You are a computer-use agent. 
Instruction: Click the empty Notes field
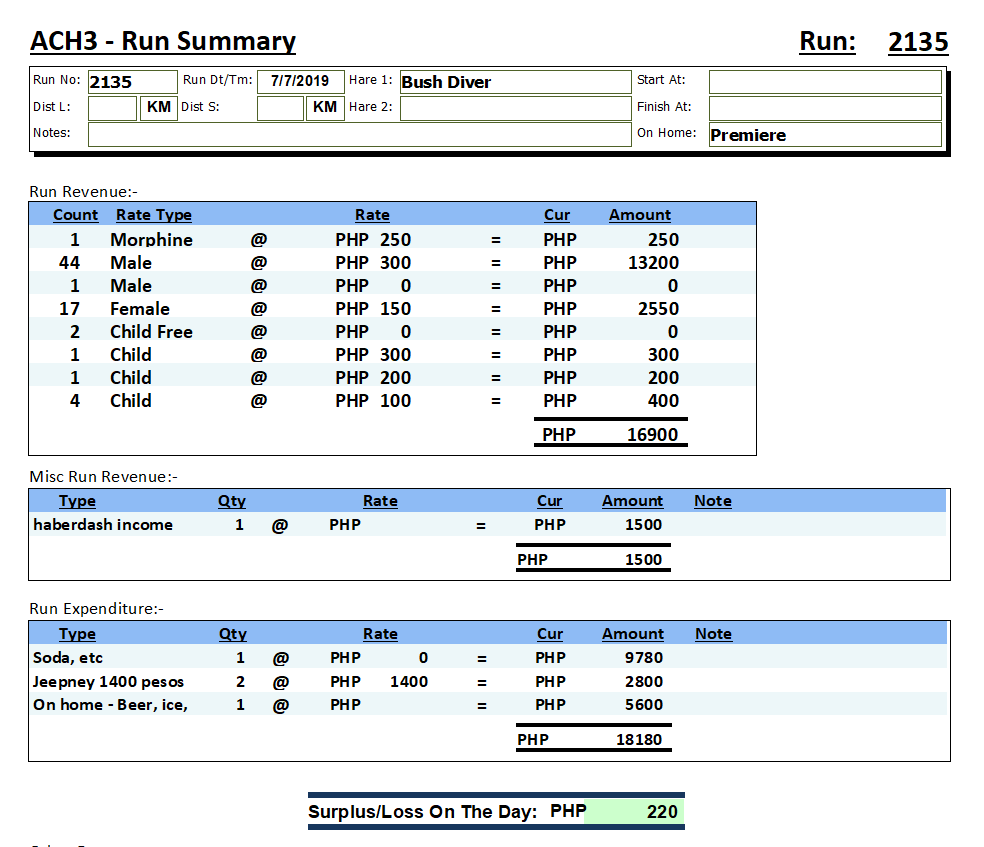359,134
